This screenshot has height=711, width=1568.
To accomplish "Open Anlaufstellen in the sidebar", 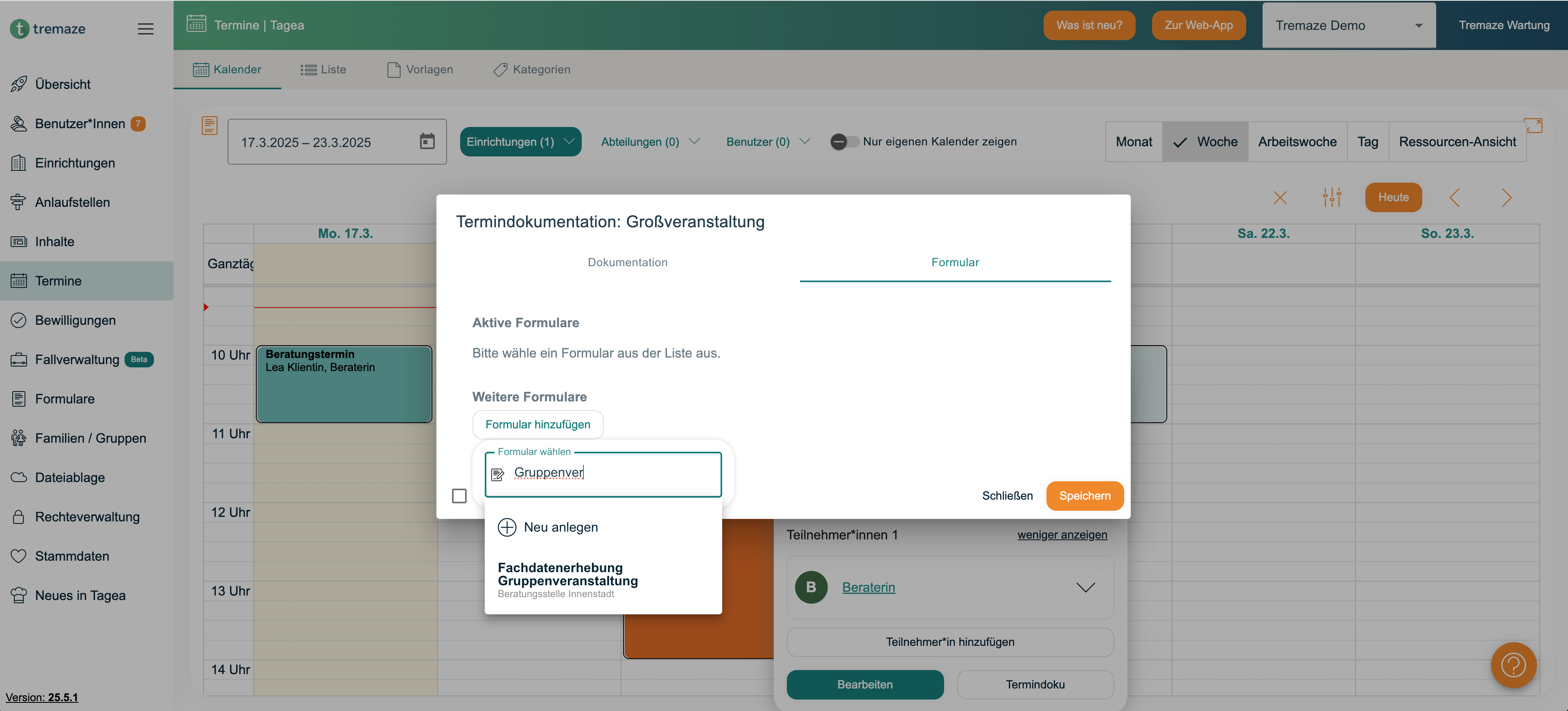I will 86,202.
